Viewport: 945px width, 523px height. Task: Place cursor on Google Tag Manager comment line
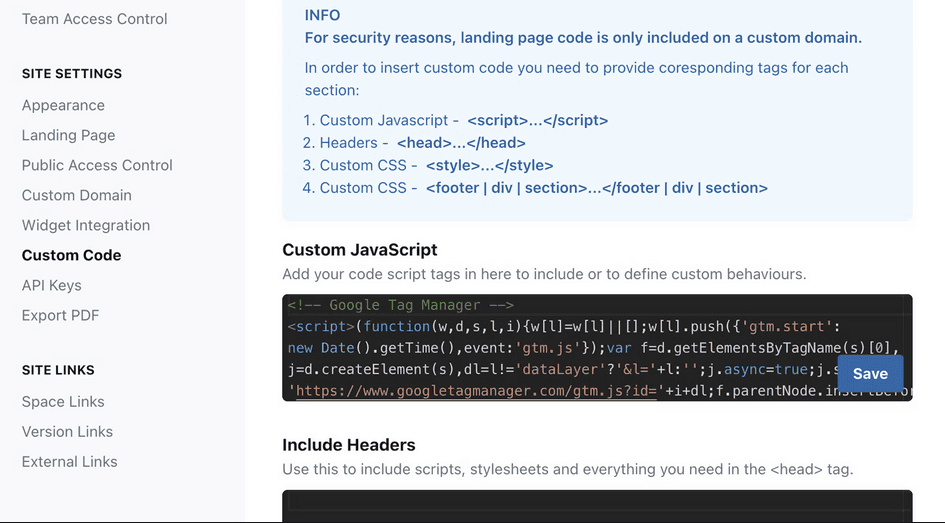tap(400, 305)
